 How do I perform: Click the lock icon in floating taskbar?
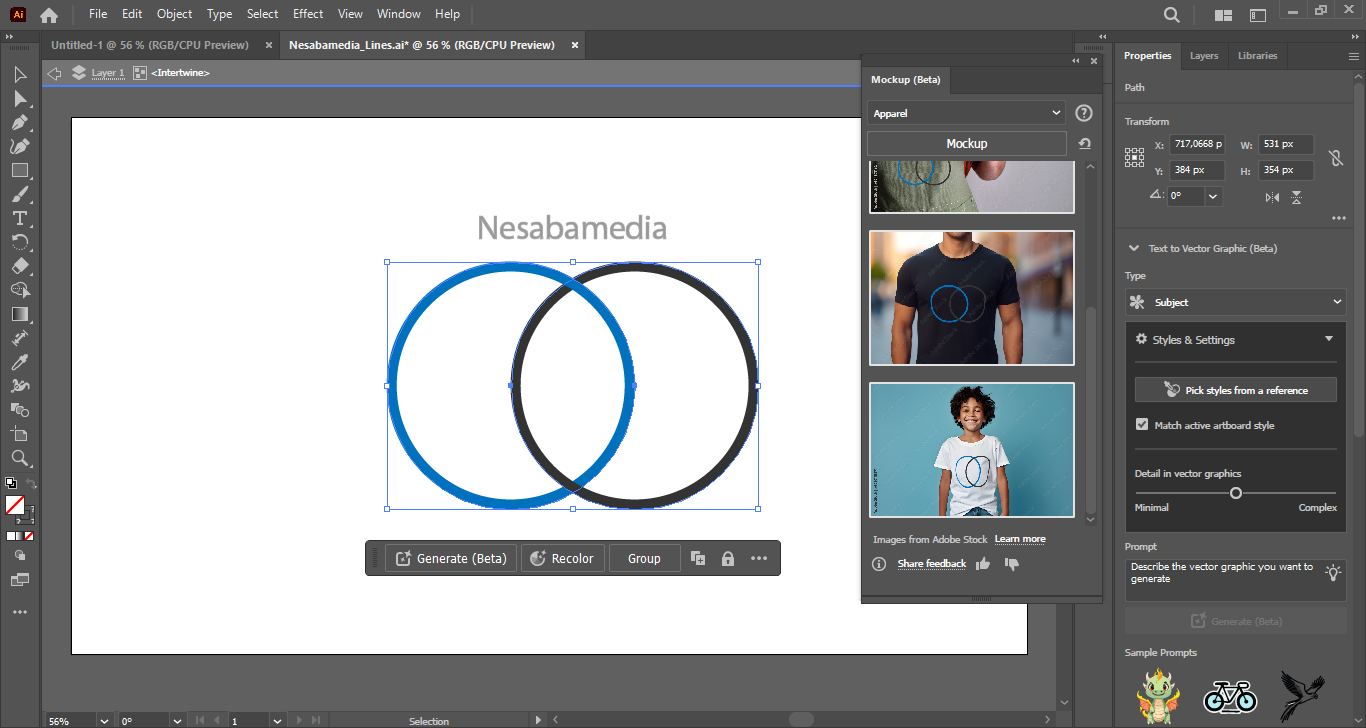(728, 559)
